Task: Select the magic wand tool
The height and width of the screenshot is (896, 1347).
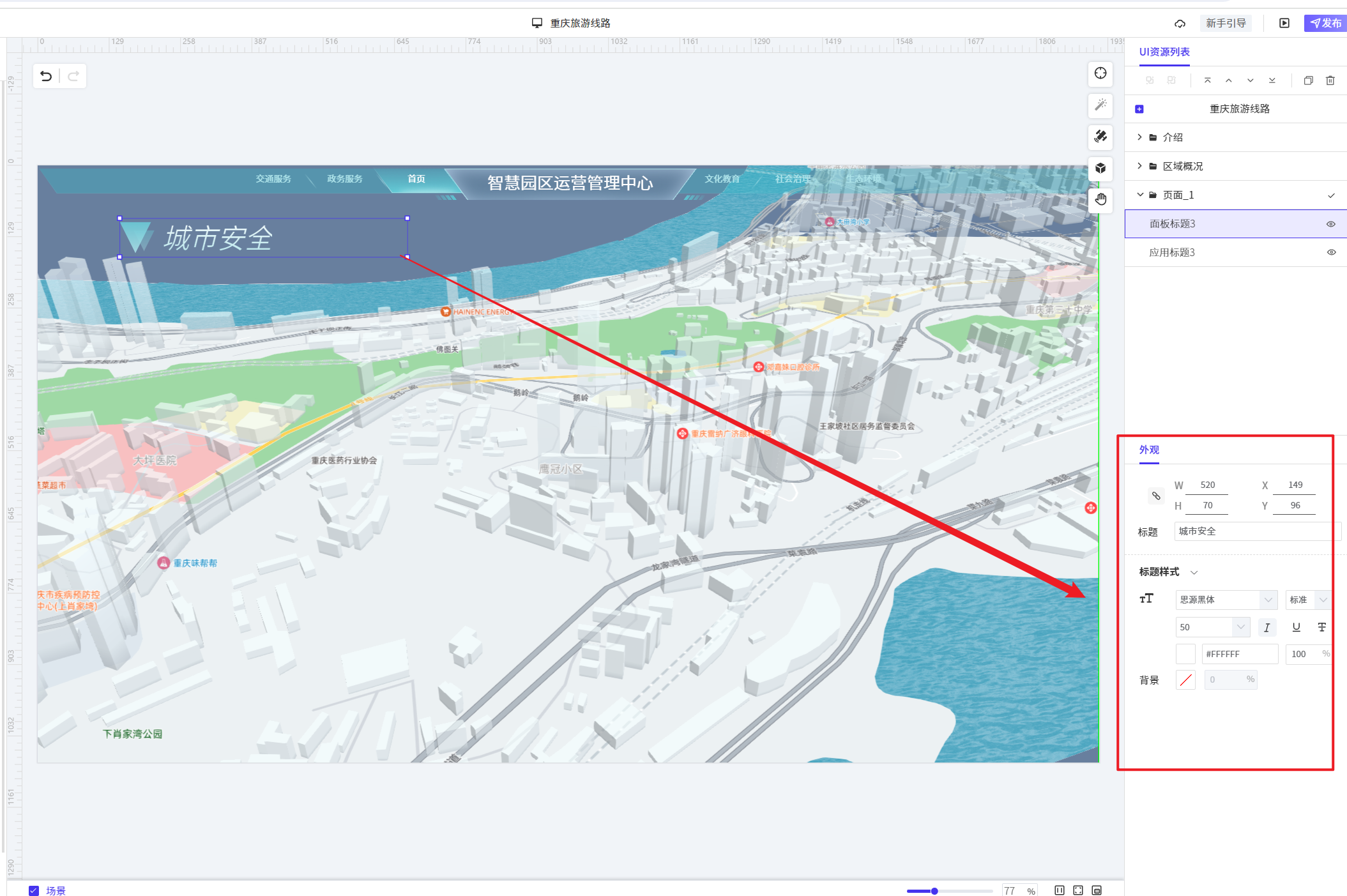Action: (x=1100, y=105)
